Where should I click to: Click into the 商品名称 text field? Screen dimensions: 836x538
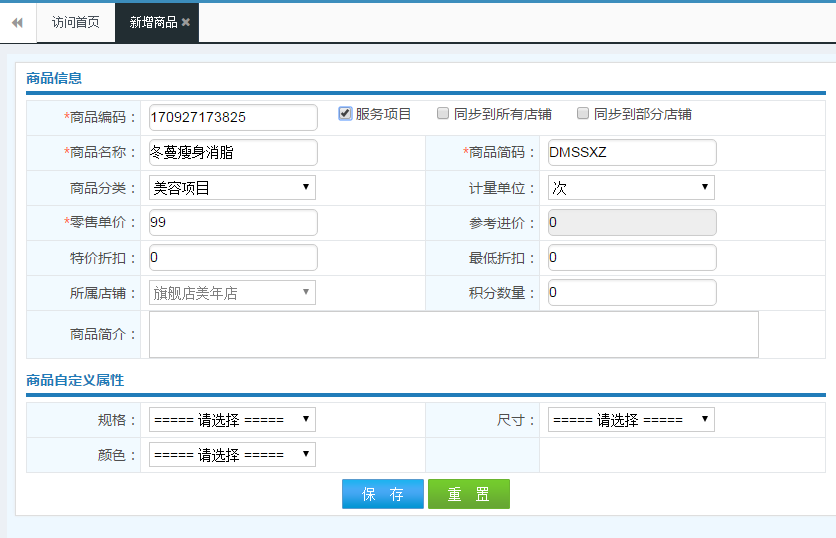[232, 152]
